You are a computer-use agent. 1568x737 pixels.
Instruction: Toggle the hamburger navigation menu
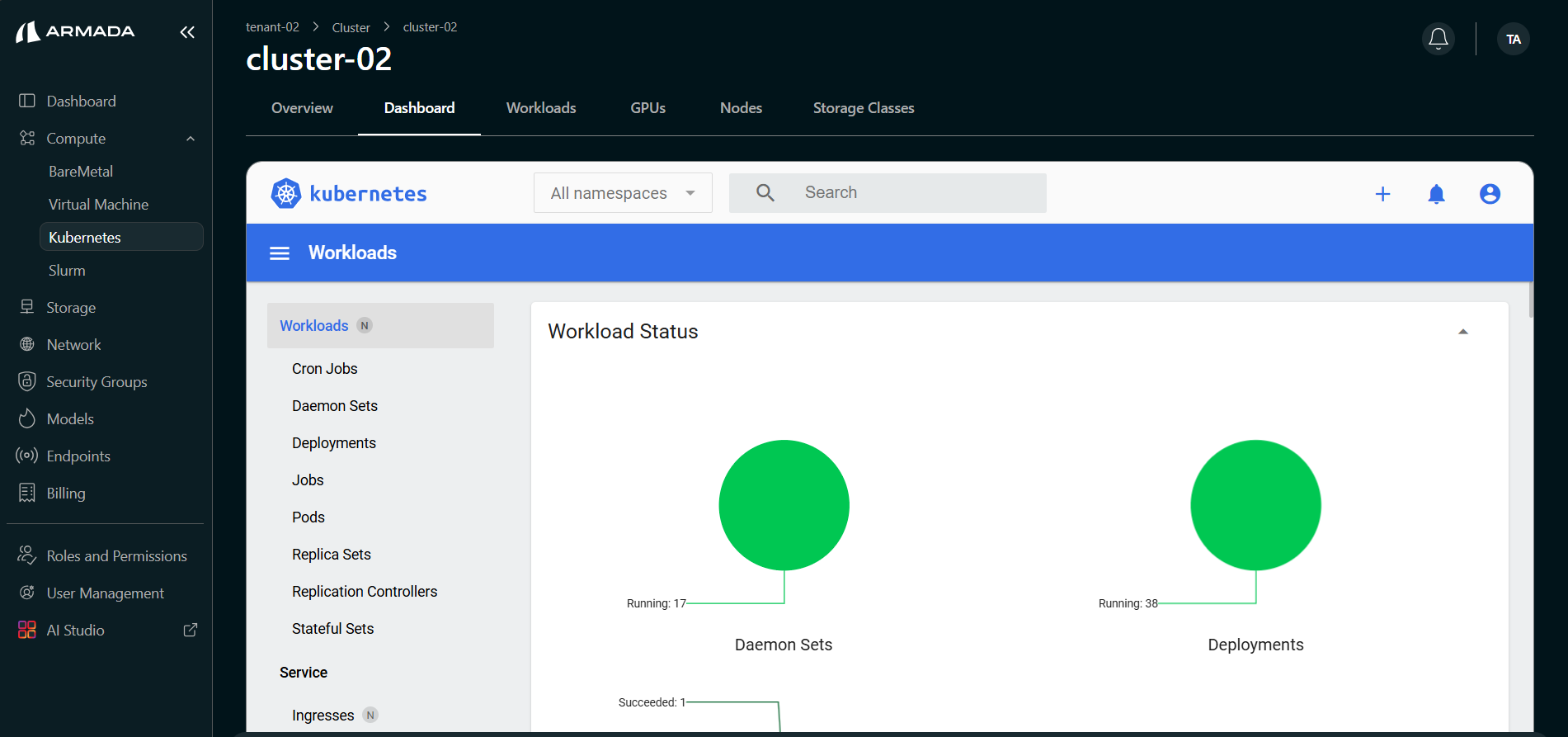click(280, 253)
